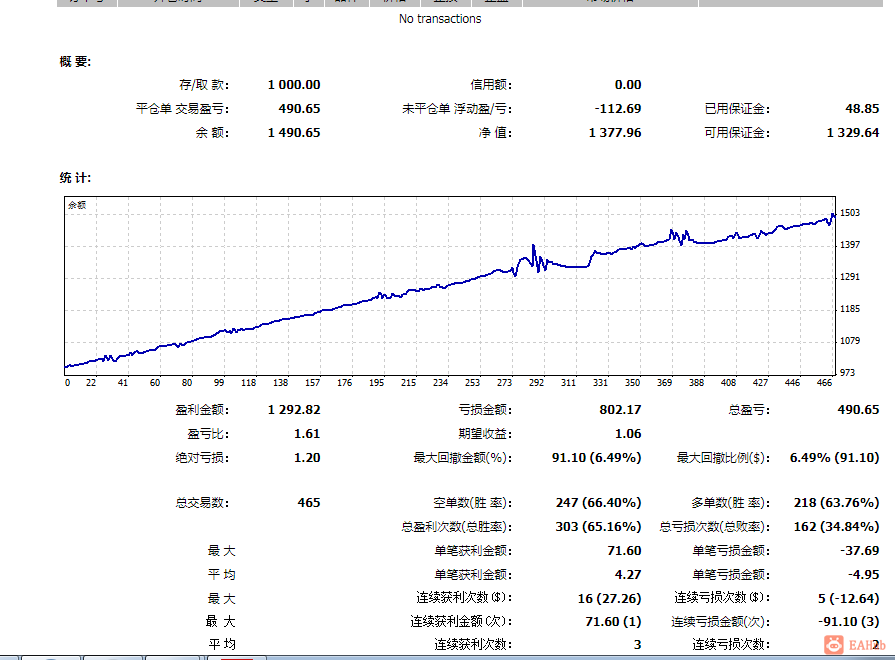Click the 余额 legend label in chart

point(77,205)
